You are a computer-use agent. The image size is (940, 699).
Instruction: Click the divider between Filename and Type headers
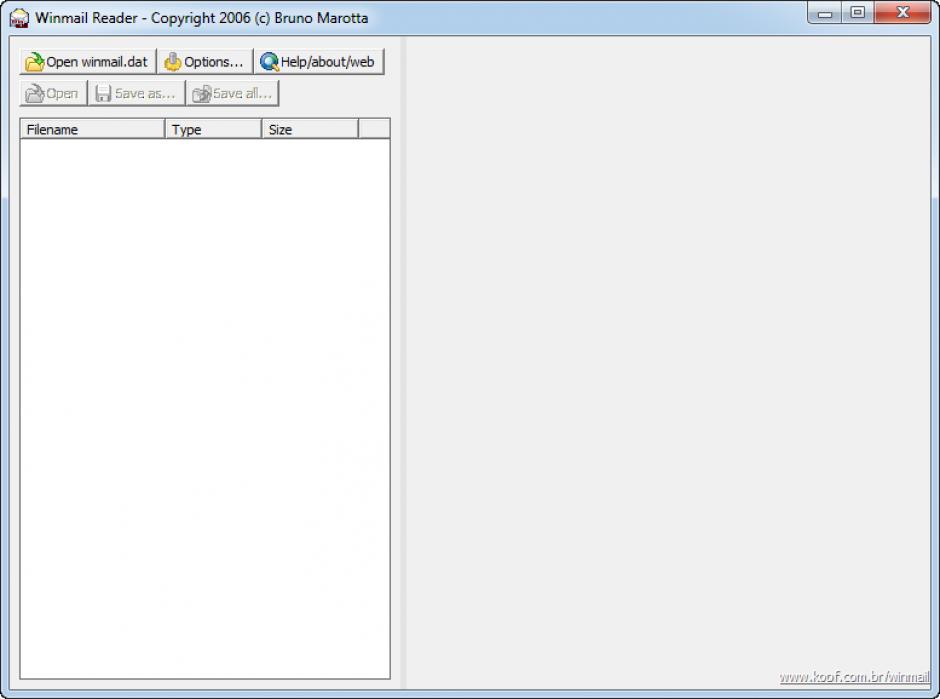165,129
